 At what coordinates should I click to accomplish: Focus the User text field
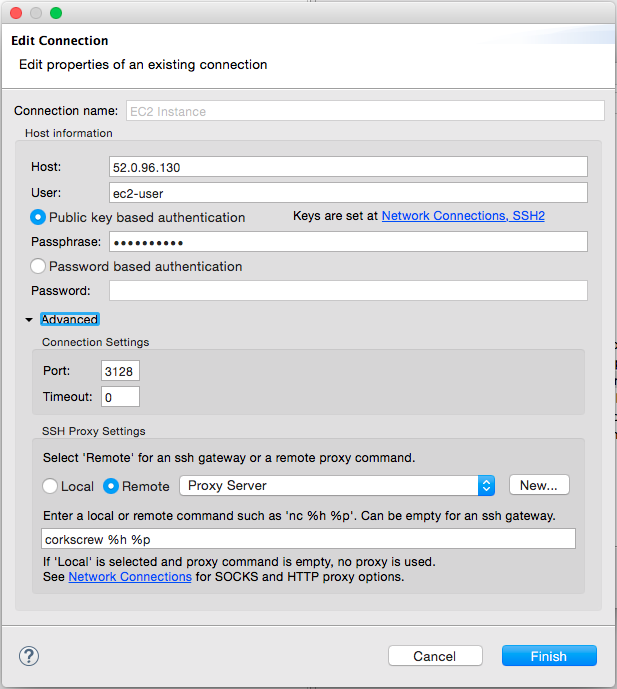[x=348, y=192]
